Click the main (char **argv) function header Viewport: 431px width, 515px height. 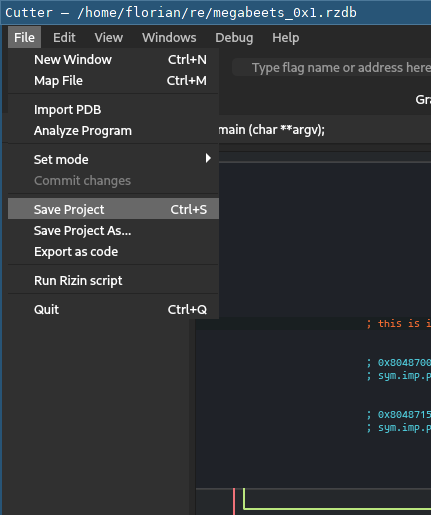(x=272, y=130)
